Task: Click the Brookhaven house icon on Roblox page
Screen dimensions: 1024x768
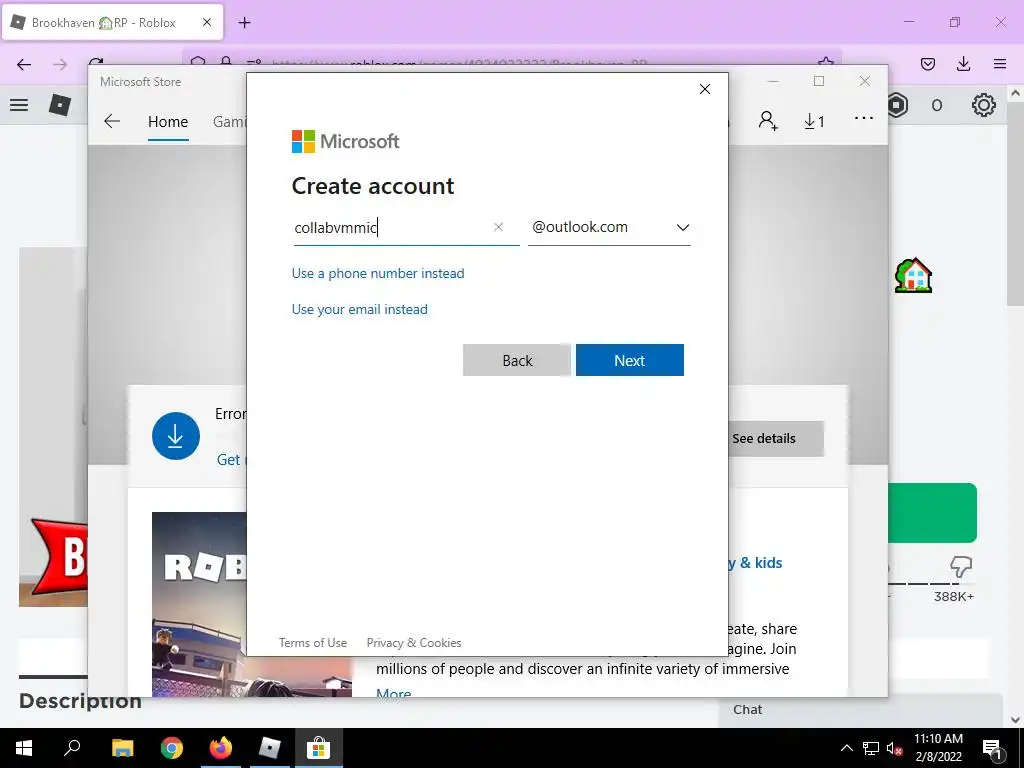Action: click(913, 275)
